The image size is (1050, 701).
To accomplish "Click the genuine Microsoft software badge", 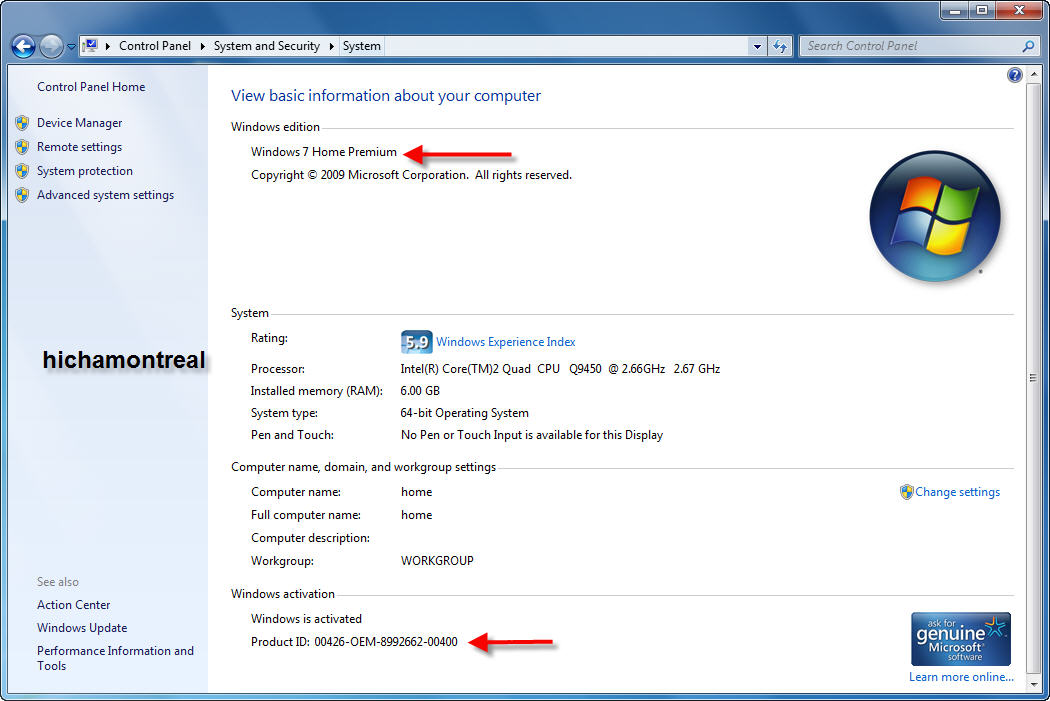I will (960, 639).
